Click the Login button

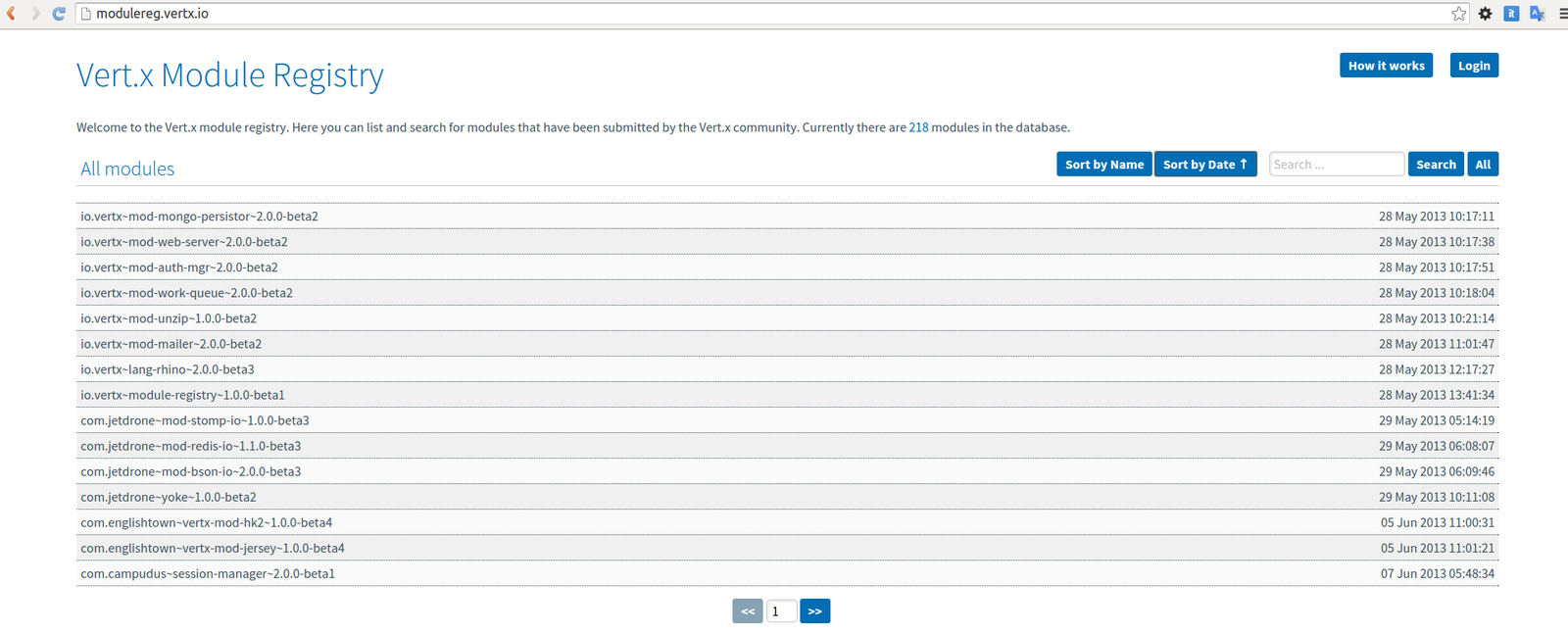[x=1474, y=66]
